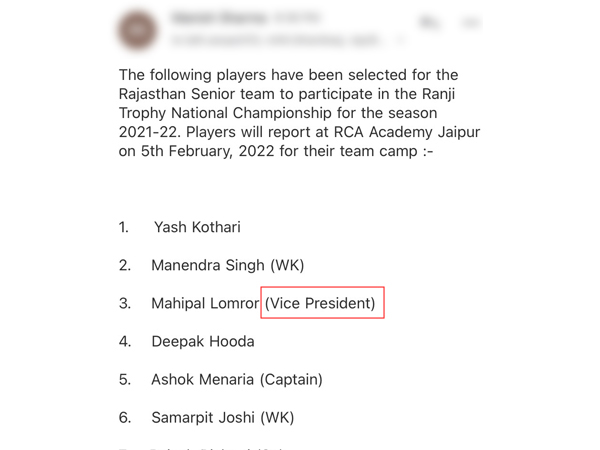The height and width of the screenshot is (450, 600).
Task: Click Ashok Menaria (Captain) entry
Action: coord(236,379)
